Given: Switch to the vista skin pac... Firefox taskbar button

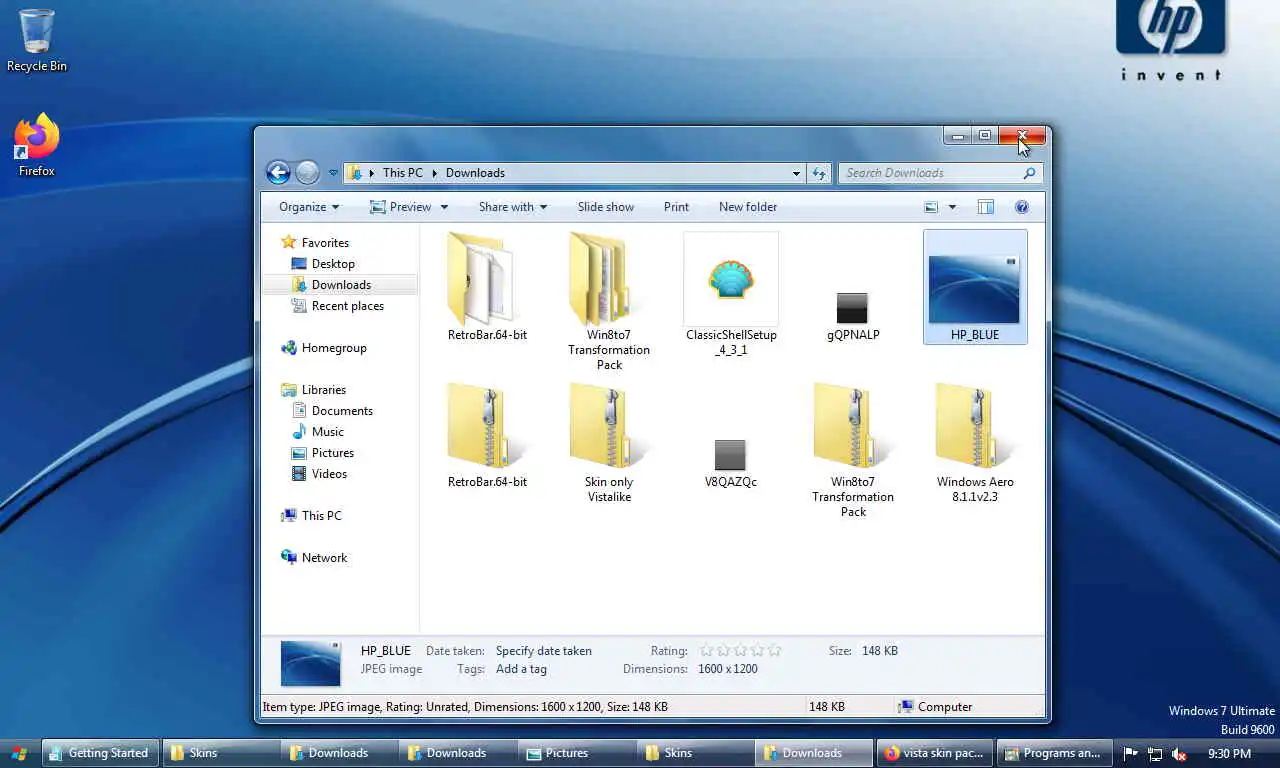Looking at the screenshot, I should pos(935,753).
